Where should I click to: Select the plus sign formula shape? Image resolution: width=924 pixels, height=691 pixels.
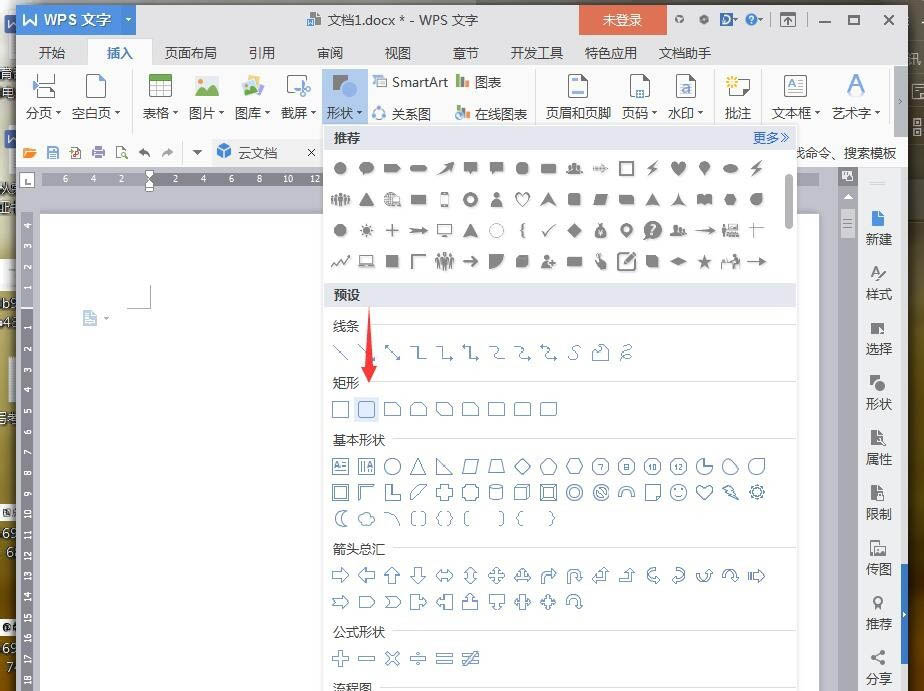point(341,658)
